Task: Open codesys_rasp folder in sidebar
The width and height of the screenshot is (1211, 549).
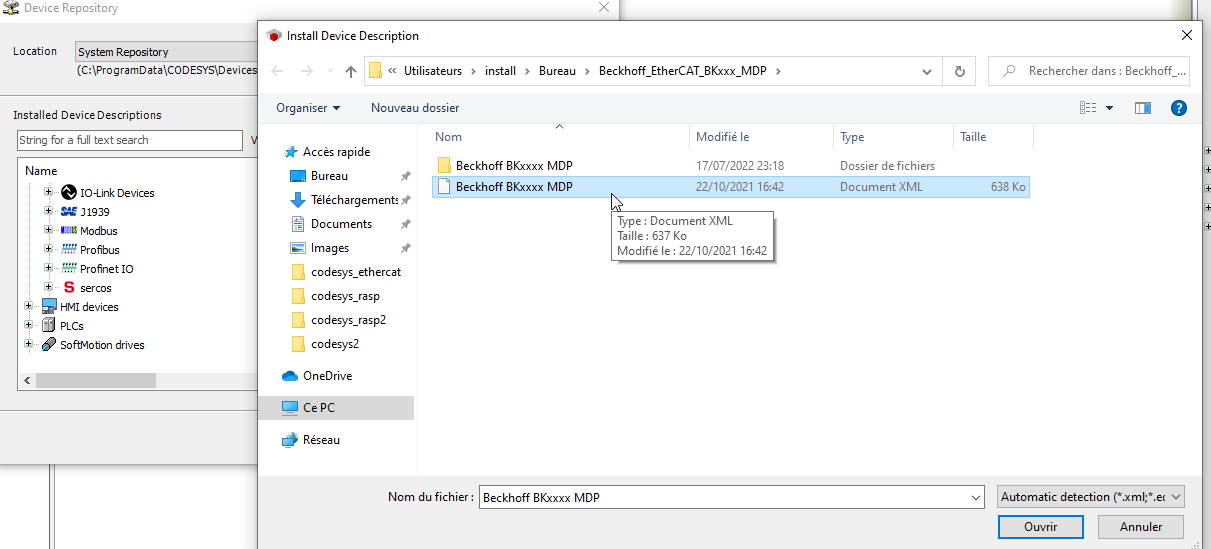Action: [335, 296]
